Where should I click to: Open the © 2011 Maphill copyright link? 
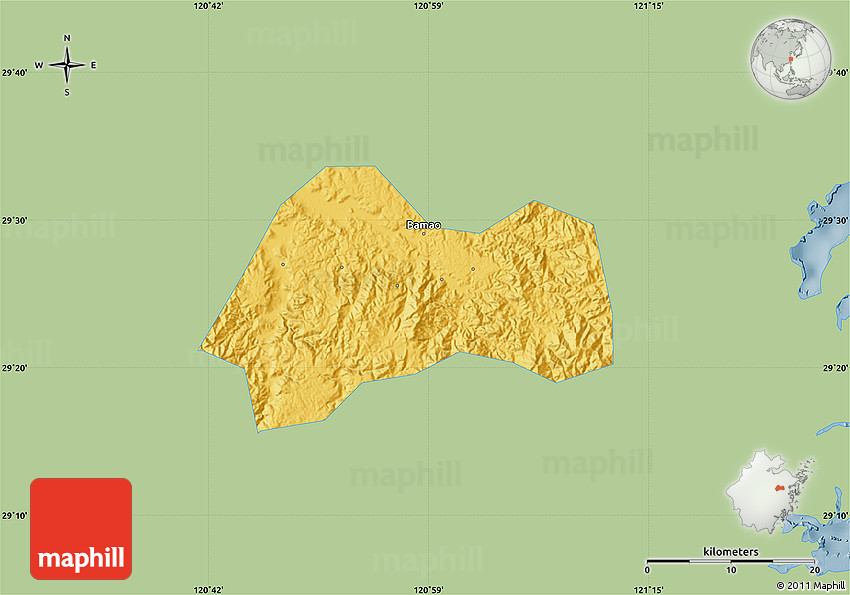(x=810, y=584)
